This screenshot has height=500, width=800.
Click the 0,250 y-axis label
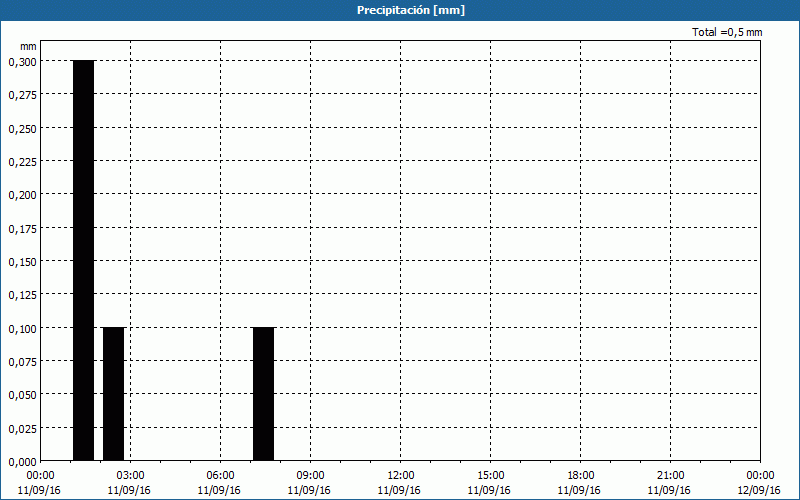22,129
